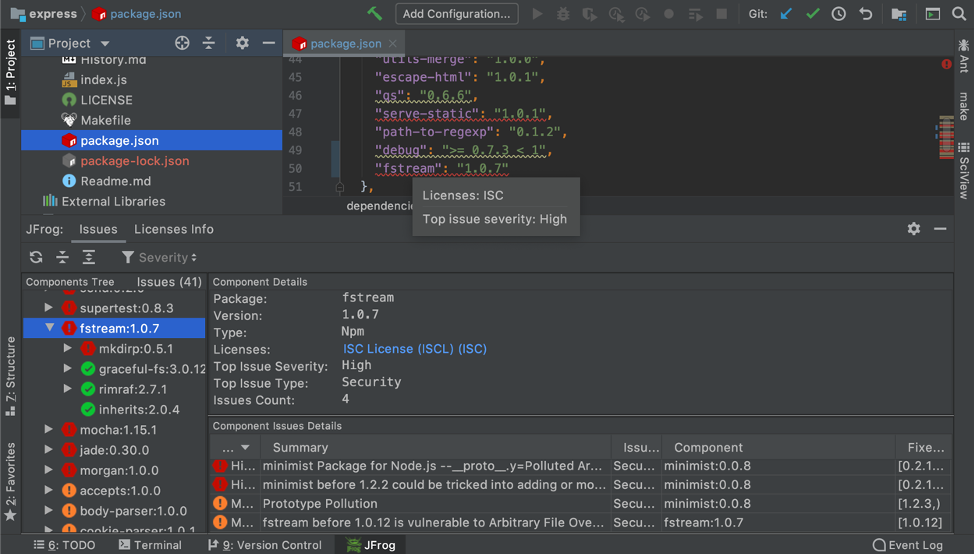Expand the graceful-fs:3.0.12 node
The height and width of the screenshot is (554, 974).
pyautogui.click(x=68, y=368)
